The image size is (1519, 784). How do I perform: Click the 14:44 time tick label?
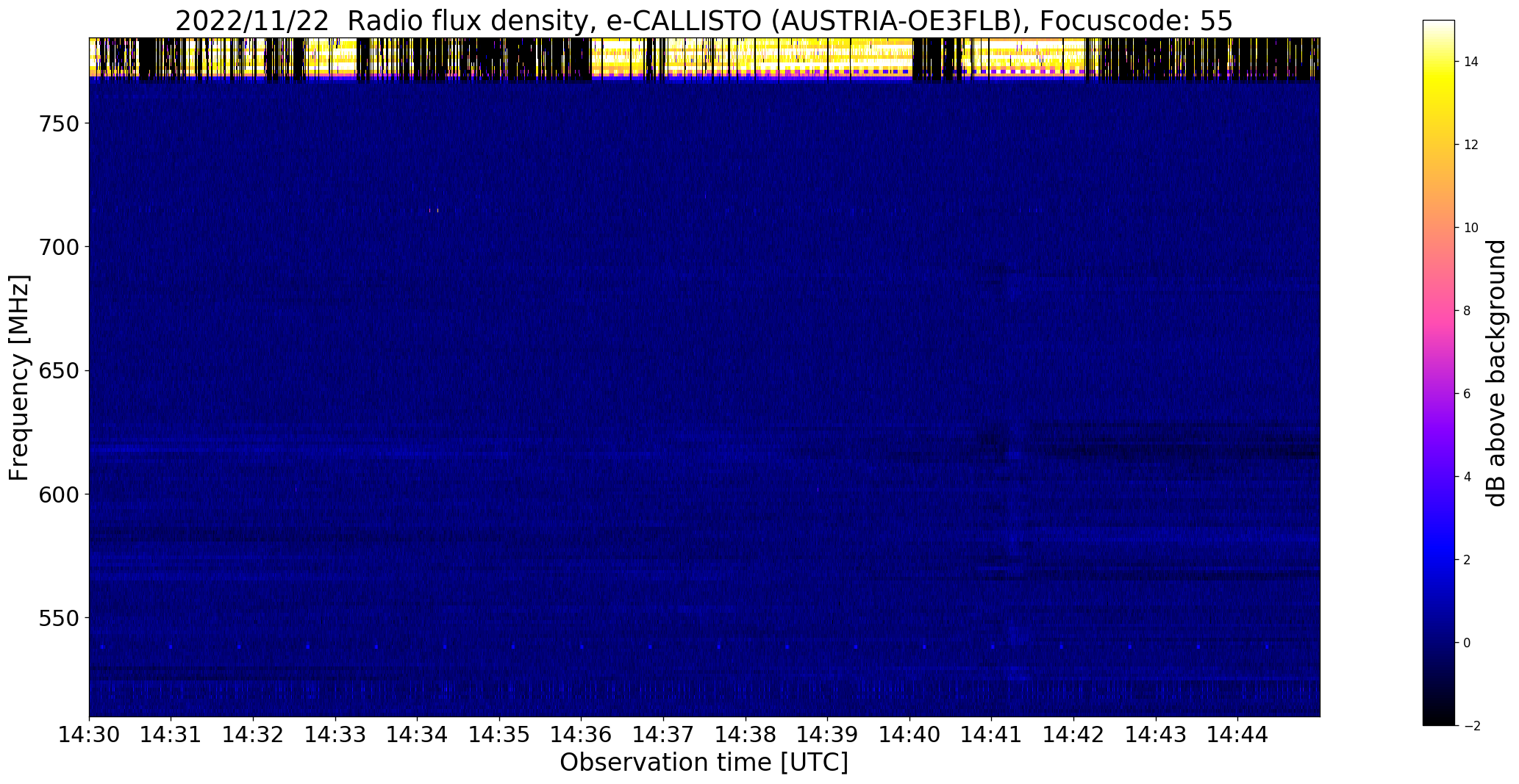coord(1238,735)
